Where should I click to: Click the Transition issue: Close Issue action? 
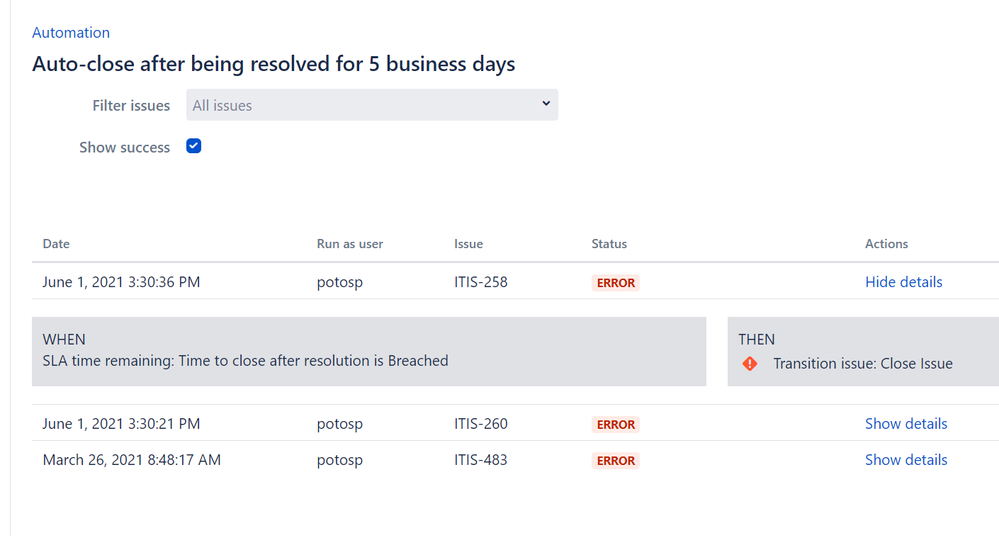point(863,363)
